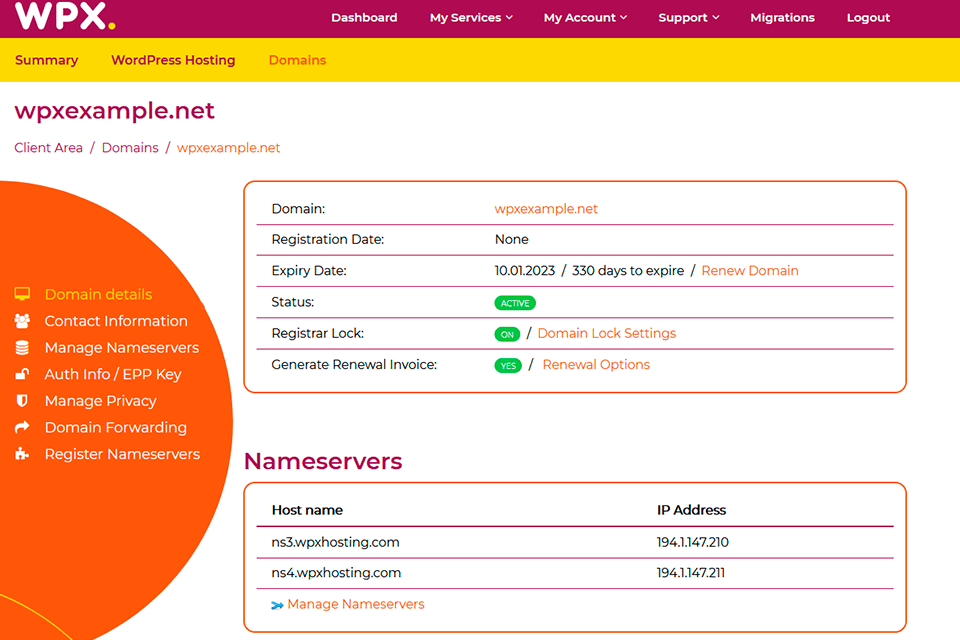Open Renewal Options link
This screenshot has height=640, width=960.
click(596, 364)
